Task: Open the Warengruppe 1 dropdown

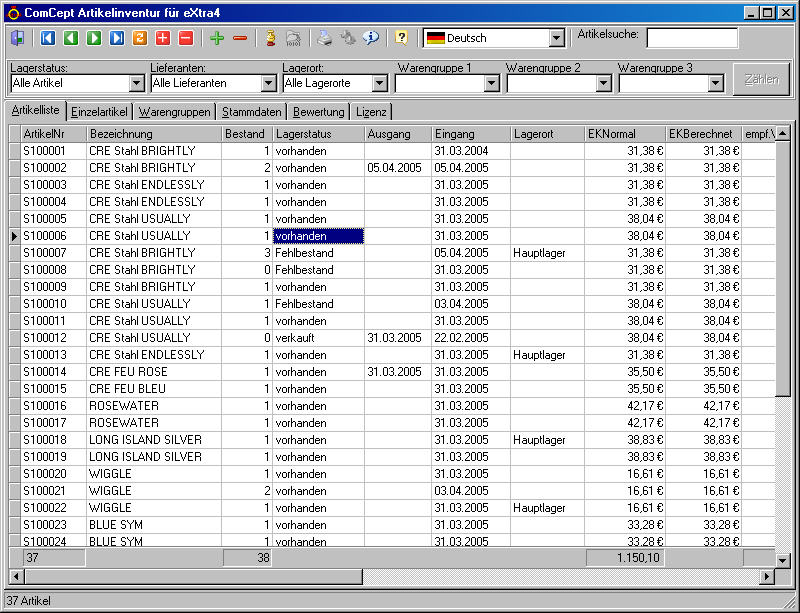Action: [x=491, y=83]
